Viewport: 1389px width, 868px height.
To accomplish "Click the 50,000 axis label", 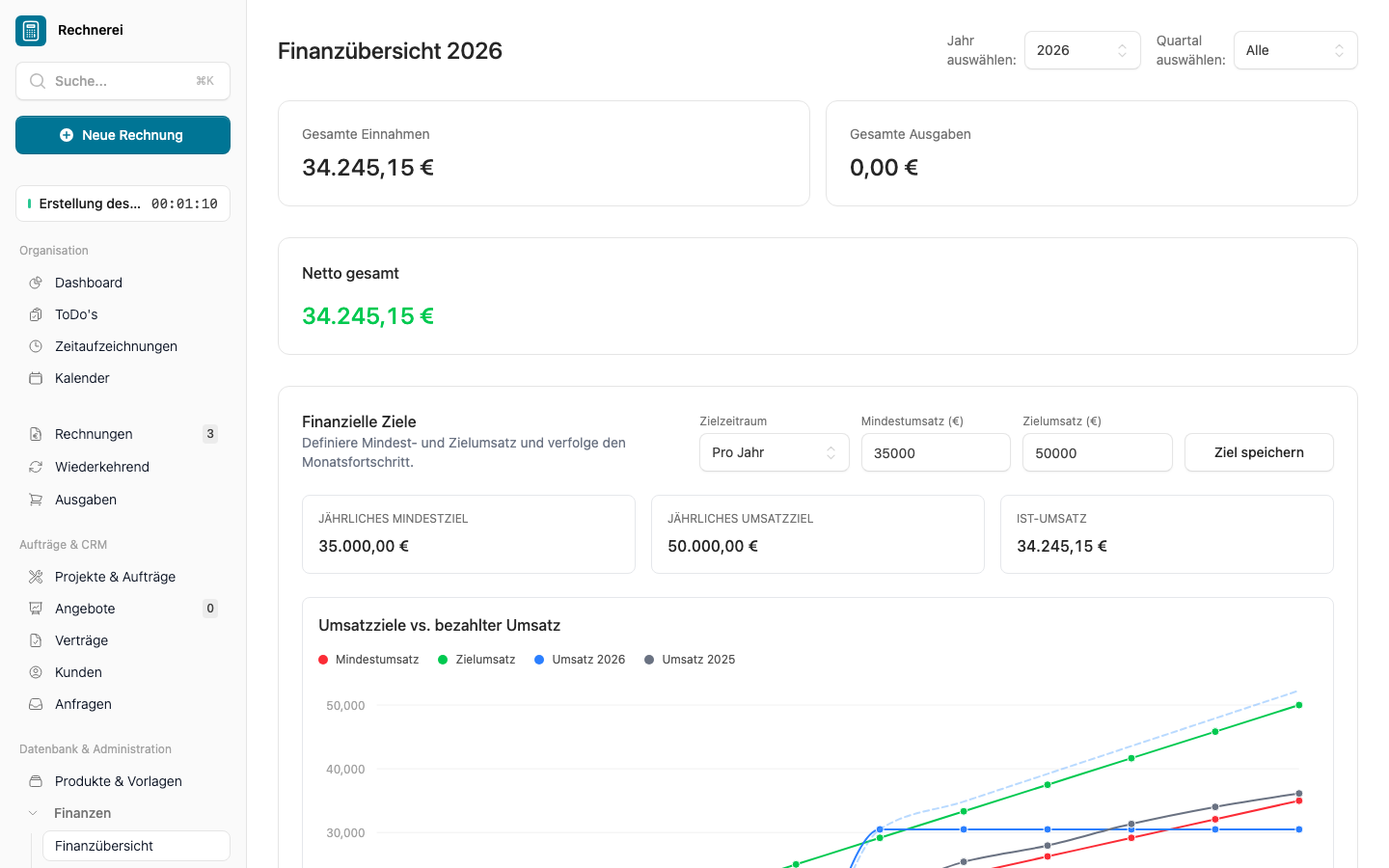I will [x=345, y=706].
